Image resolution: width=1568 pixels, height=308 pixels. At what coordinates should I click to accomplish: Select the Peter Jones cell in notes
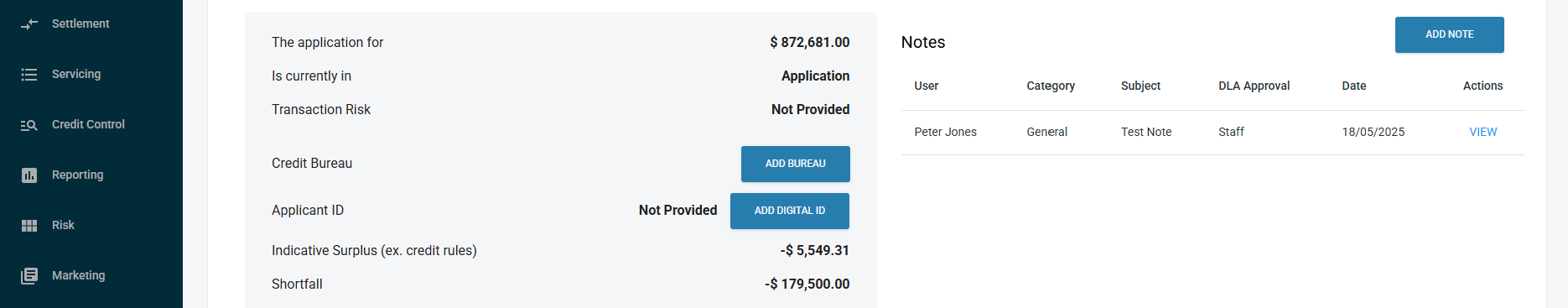(x=945, y=132)
